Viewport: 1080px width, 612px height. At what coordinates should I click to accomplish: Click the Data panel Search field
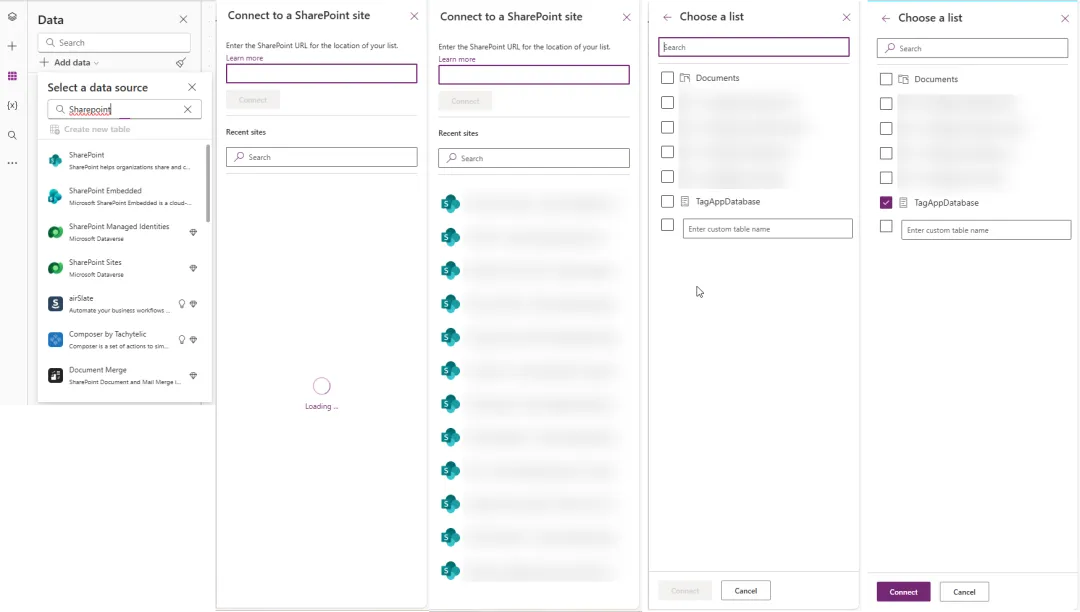pos(114,43)
